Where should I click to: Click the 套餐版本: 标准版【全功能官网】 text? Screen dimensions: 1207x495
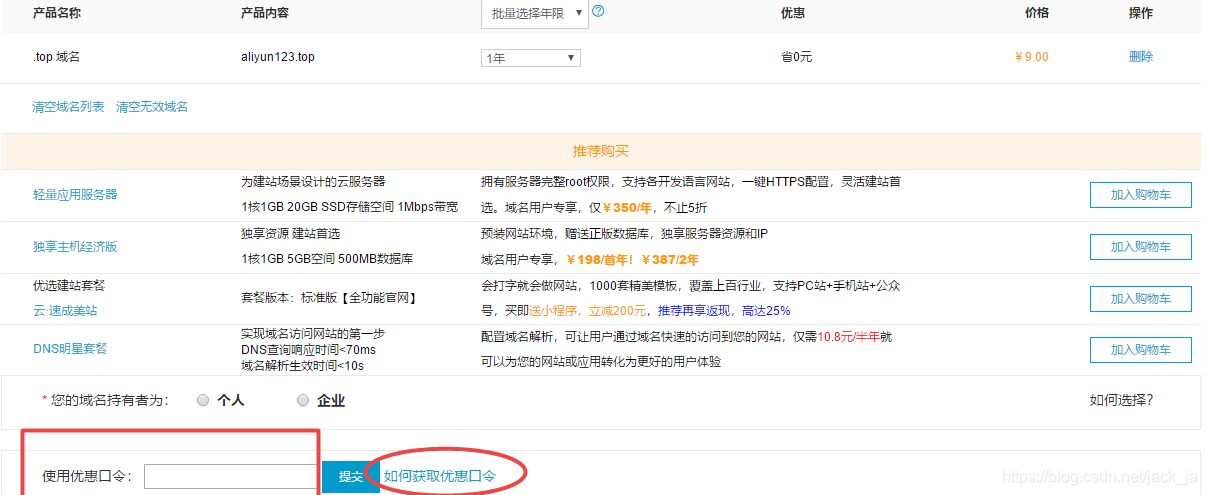pyautogui.click(x=328, y=298)
